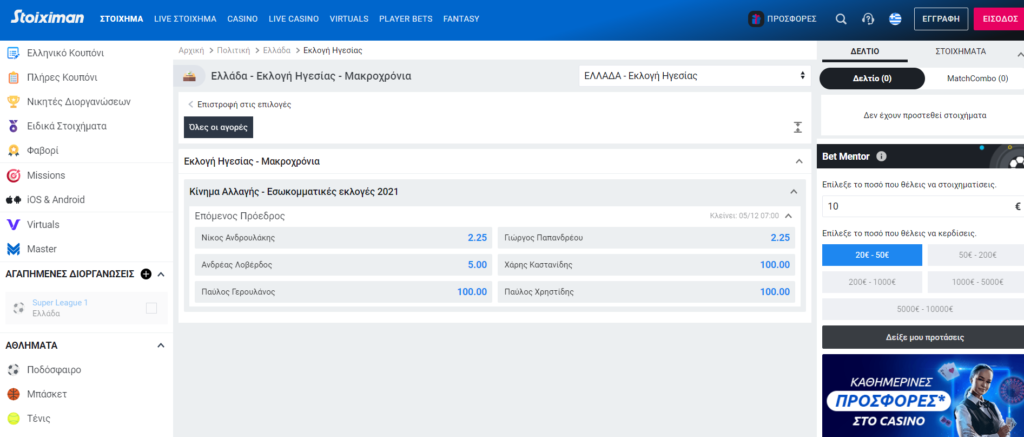Select the 20€ - 50€ win range

pos(872,255)
